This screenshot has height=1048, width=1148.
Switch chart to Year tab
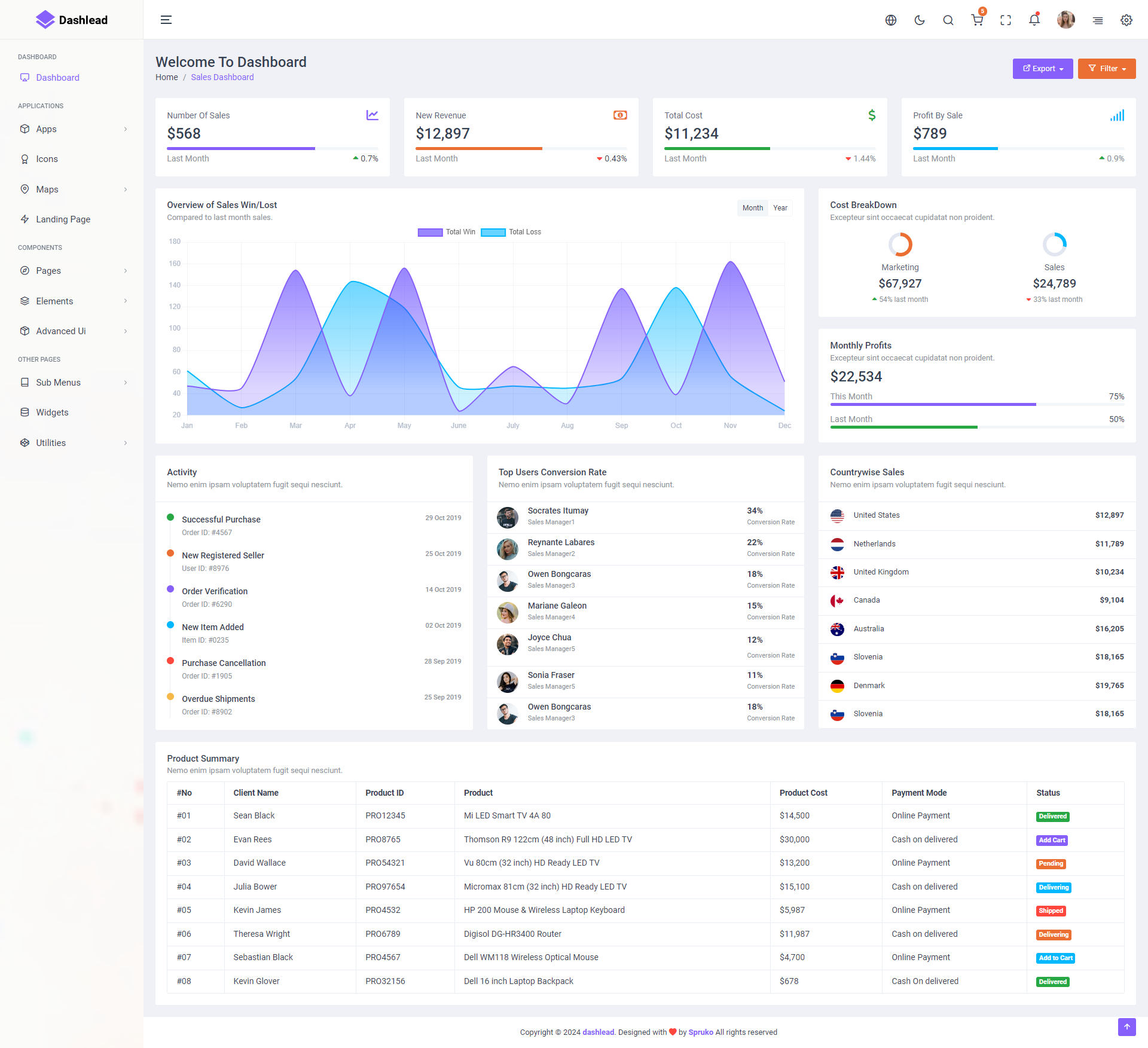(780, 208)
